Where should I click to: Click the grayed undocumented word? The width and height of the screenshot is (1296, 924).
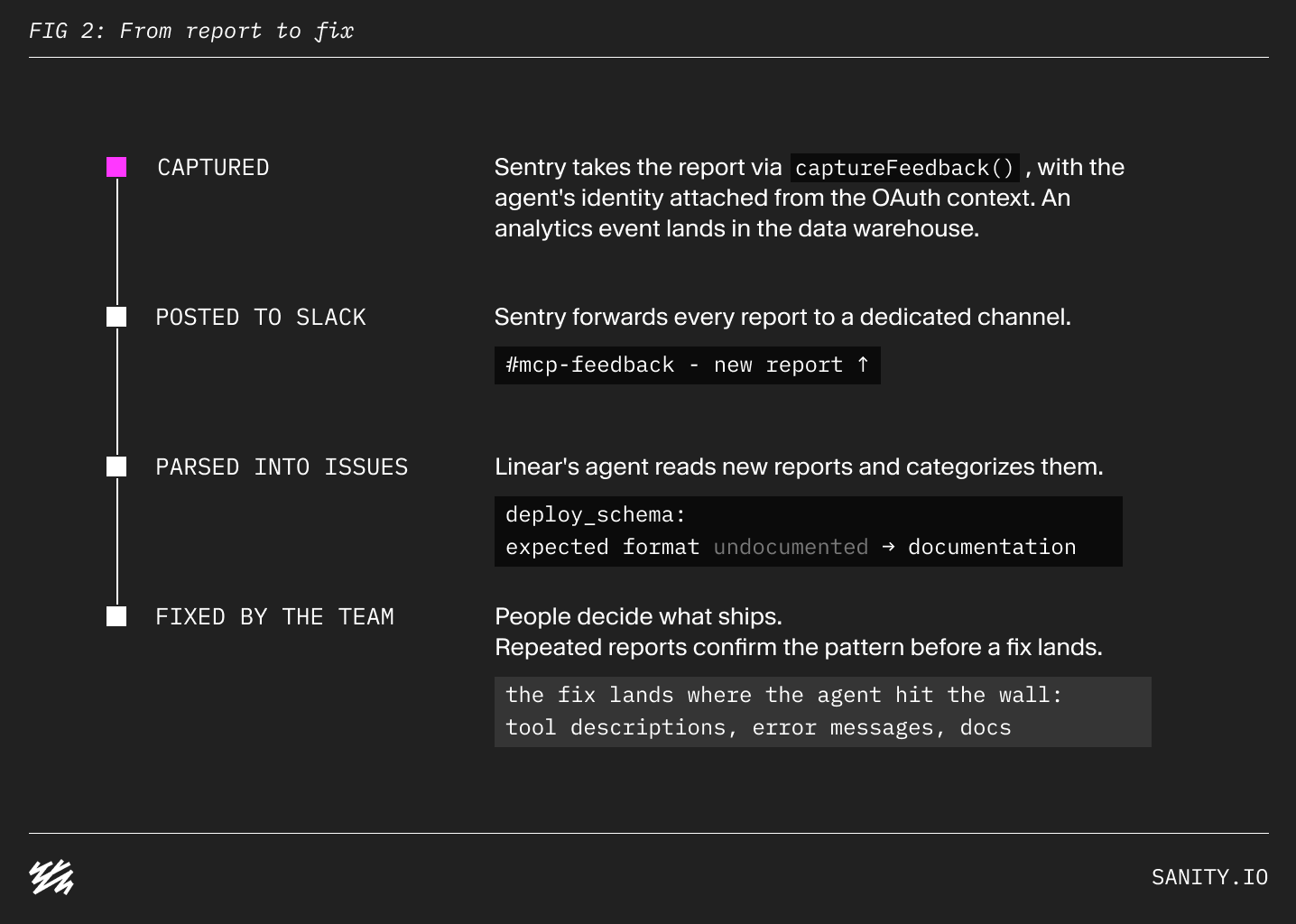click(x=791, y=547)
